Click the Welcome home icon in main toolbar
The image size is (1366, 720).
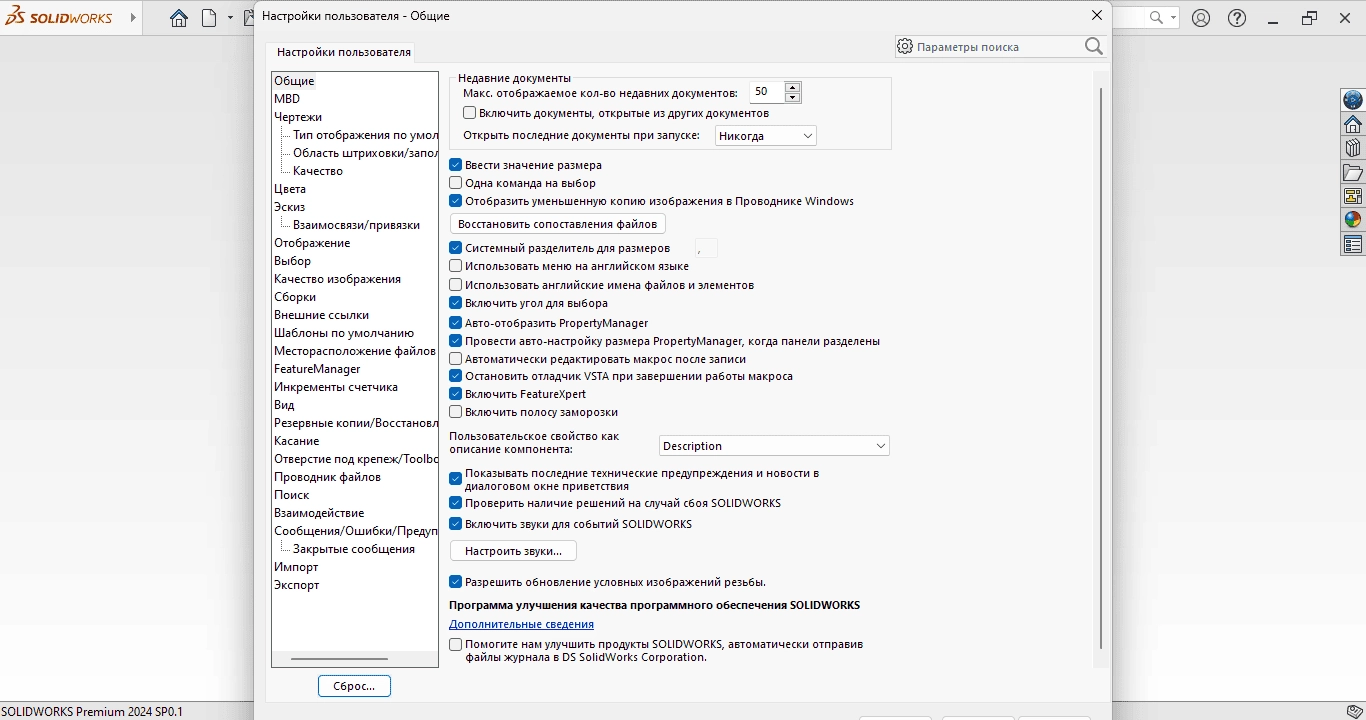pos(179,18)
